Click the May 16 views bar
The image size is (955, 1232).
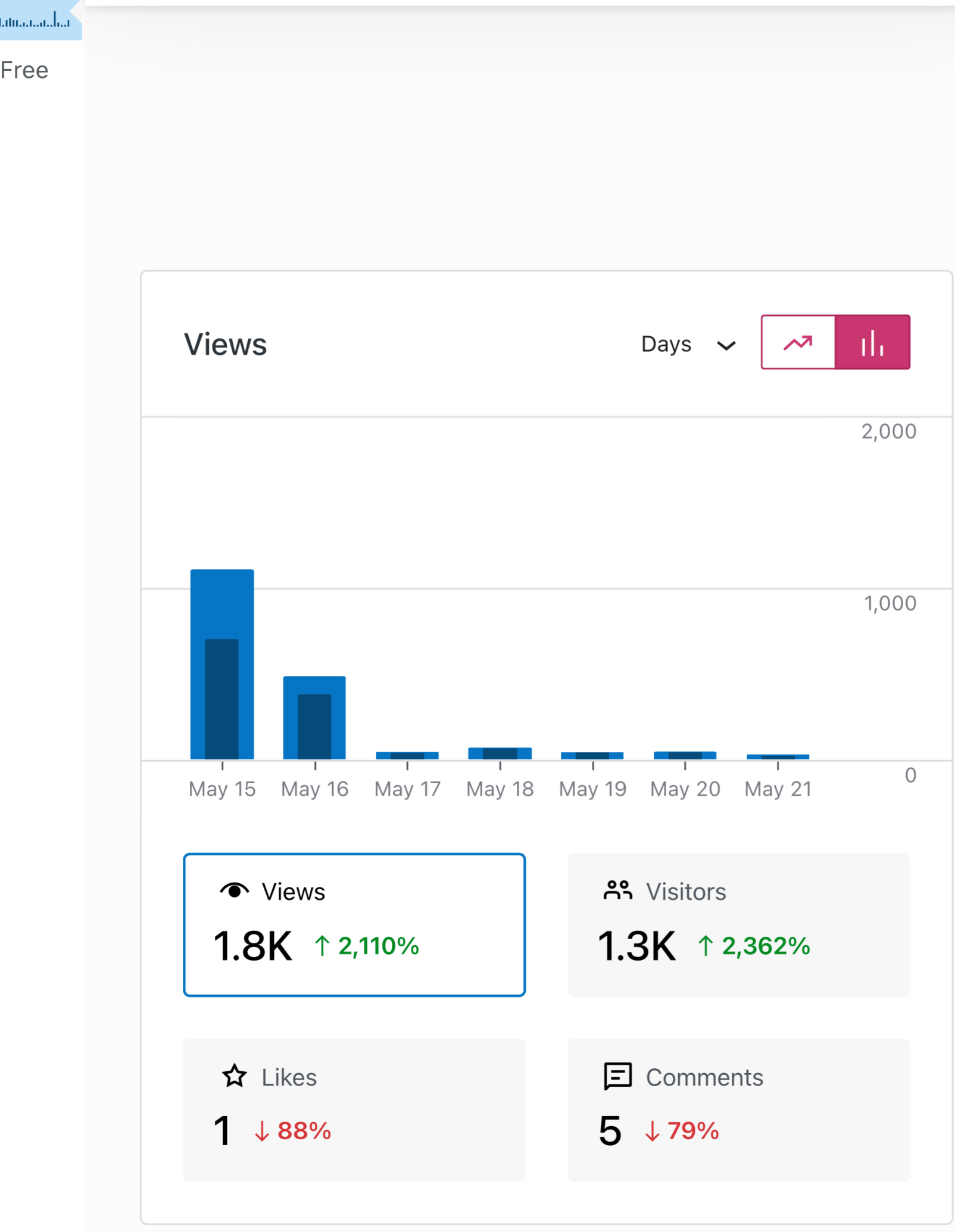(x=314, y=717)
